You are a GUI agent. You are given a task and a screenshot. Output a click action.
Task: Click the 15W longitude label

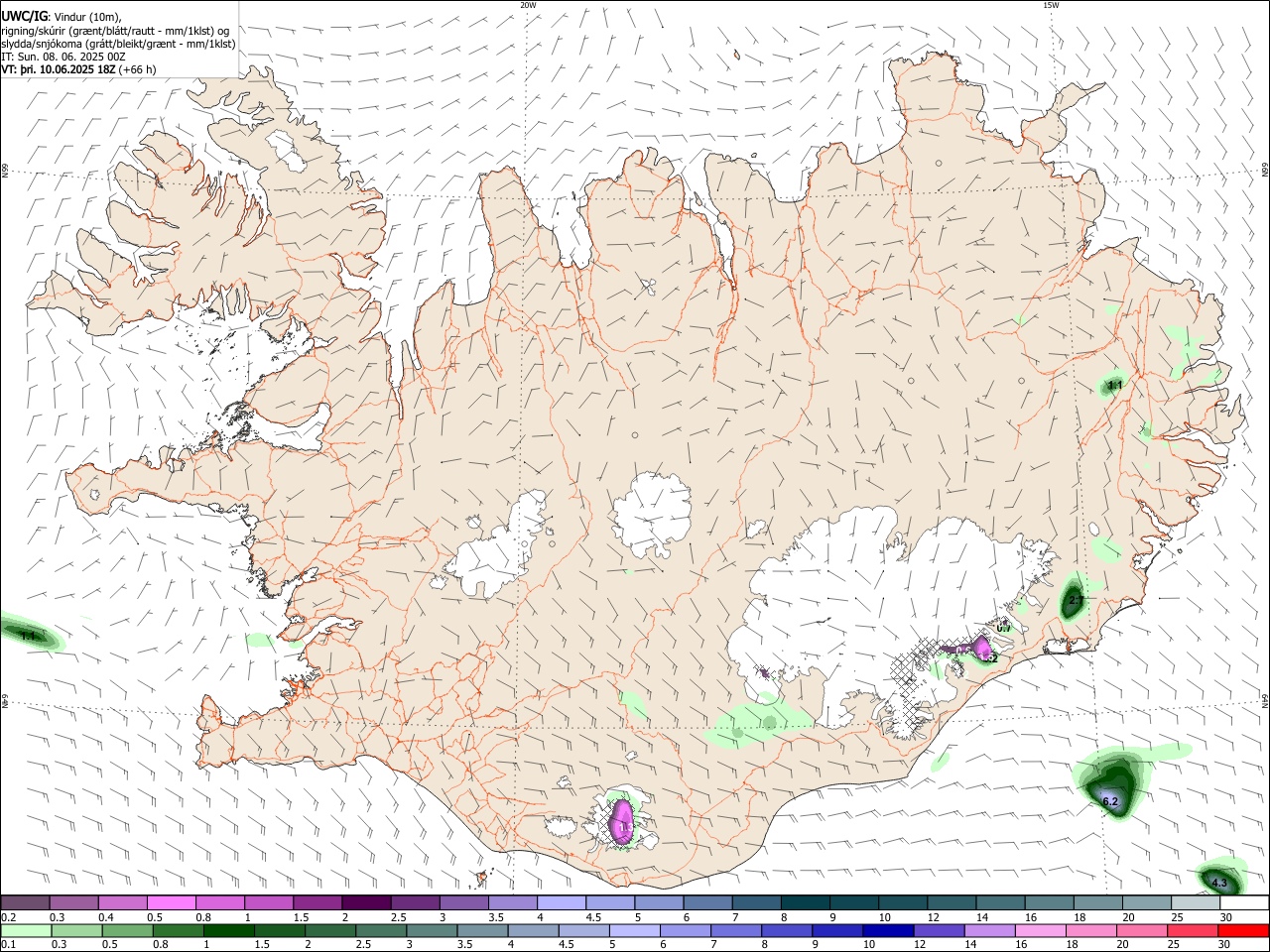1051,5
